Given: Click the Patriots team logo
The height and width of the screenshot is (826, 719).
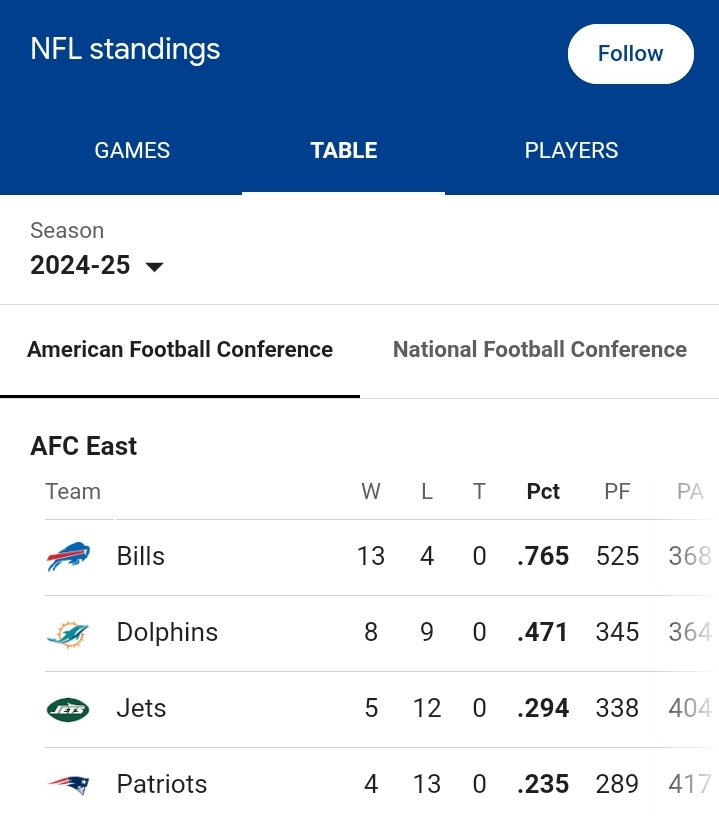Looking at the screenshot, I should click(68, 785).
